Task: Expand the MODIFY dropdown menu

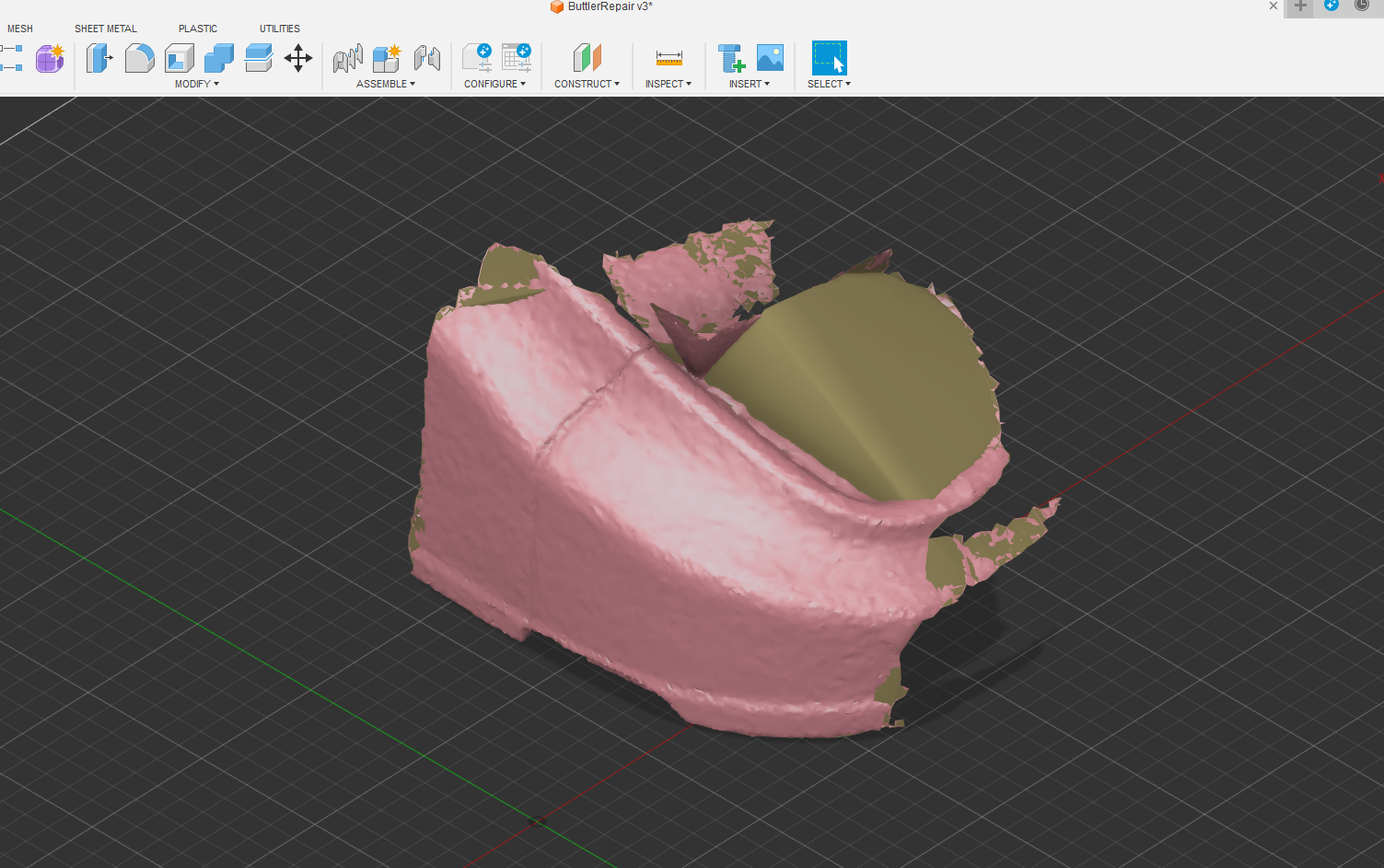Action: pyautogui.click(x=195, y=83)
